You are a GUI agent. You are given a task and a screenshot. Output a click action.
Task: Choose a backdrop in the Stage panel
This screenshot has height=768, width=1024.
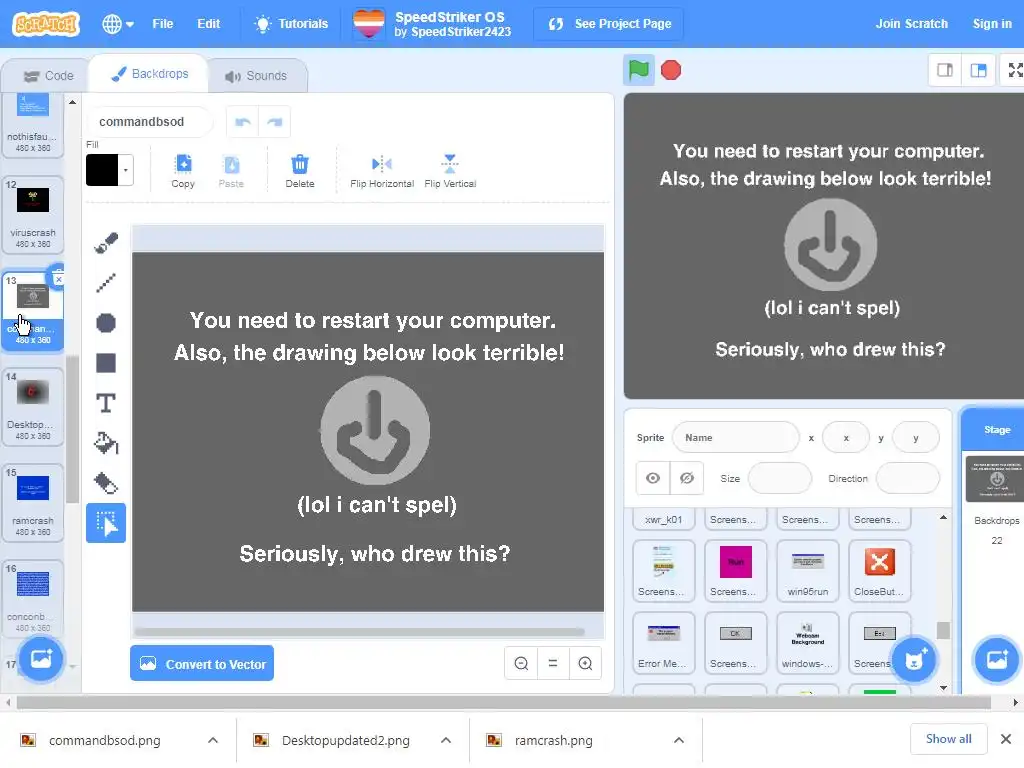pos(997,660)
